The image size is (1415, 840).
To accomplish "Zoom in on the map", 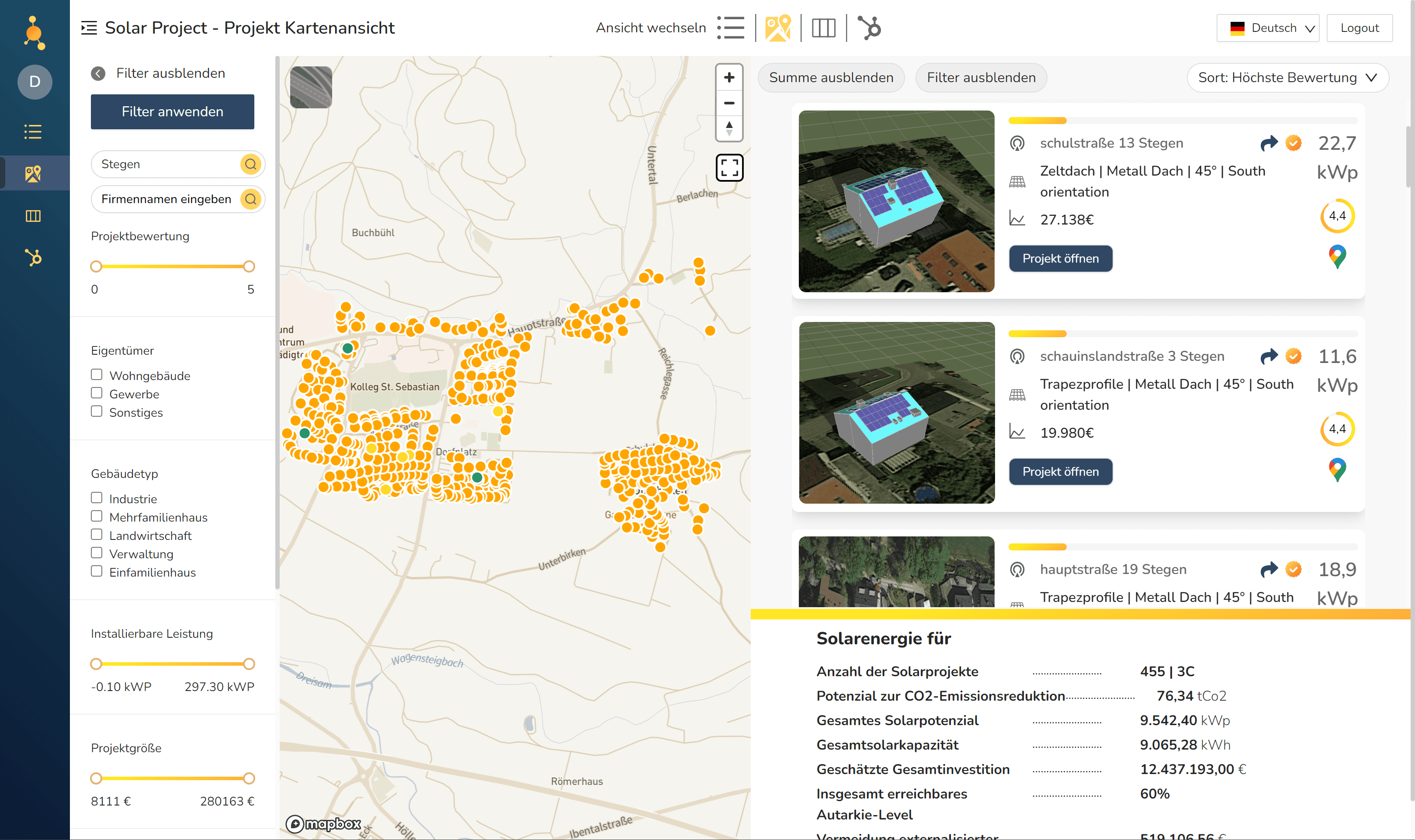I will [729, 78].
